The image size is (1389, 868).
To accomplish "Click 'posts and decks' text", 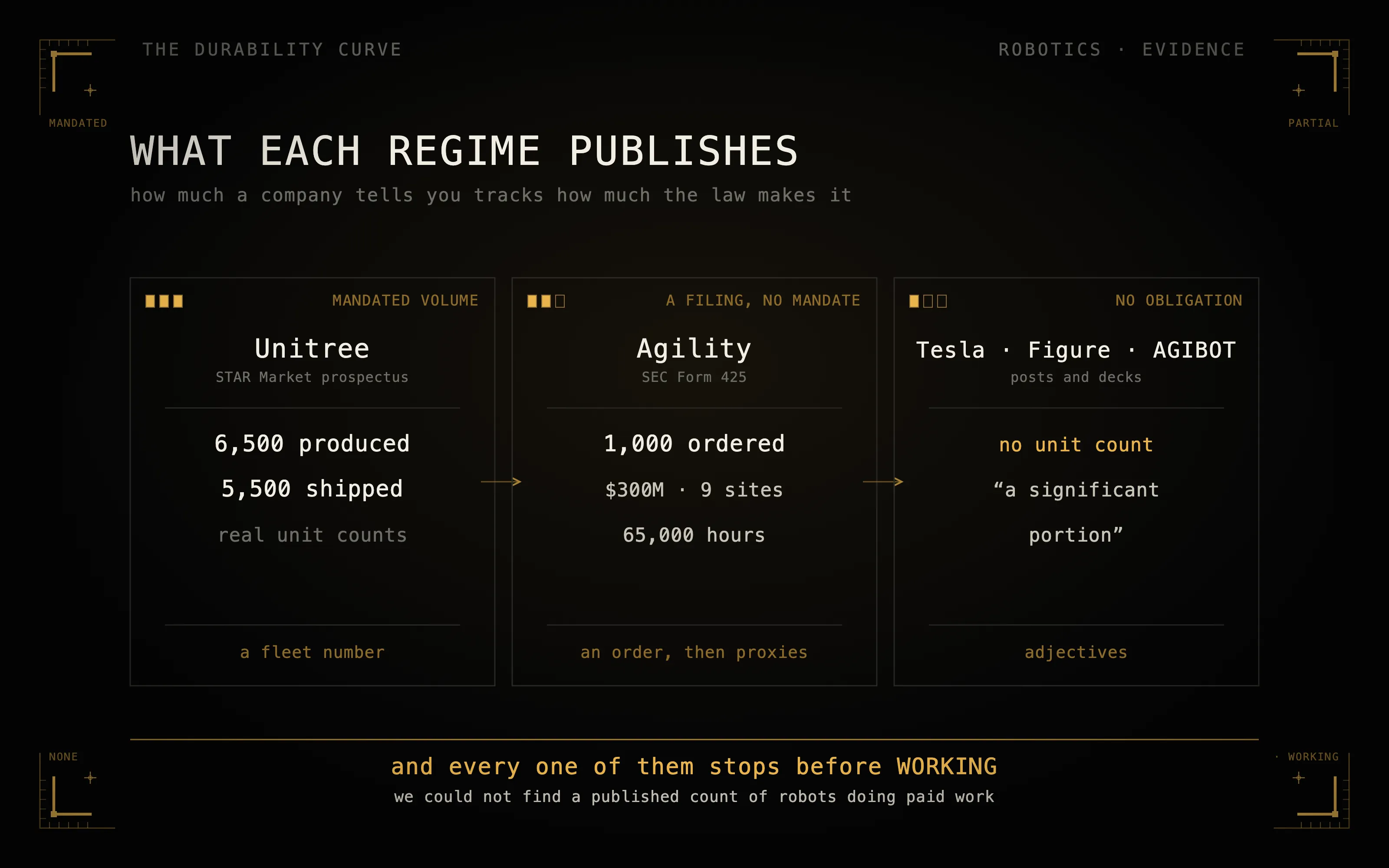I will pyautogui.click(x=1076, y=377).
